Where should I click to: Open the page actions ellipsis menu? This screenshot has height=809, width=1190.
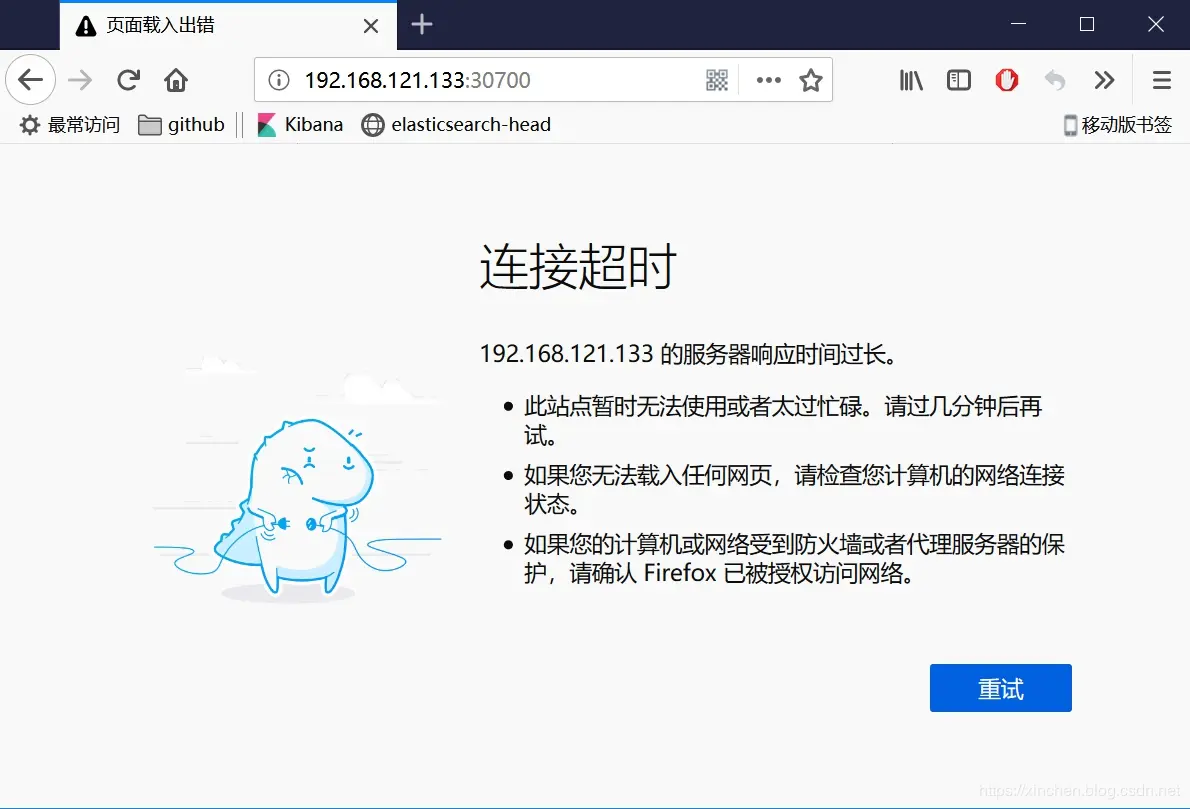click(768, 80)
